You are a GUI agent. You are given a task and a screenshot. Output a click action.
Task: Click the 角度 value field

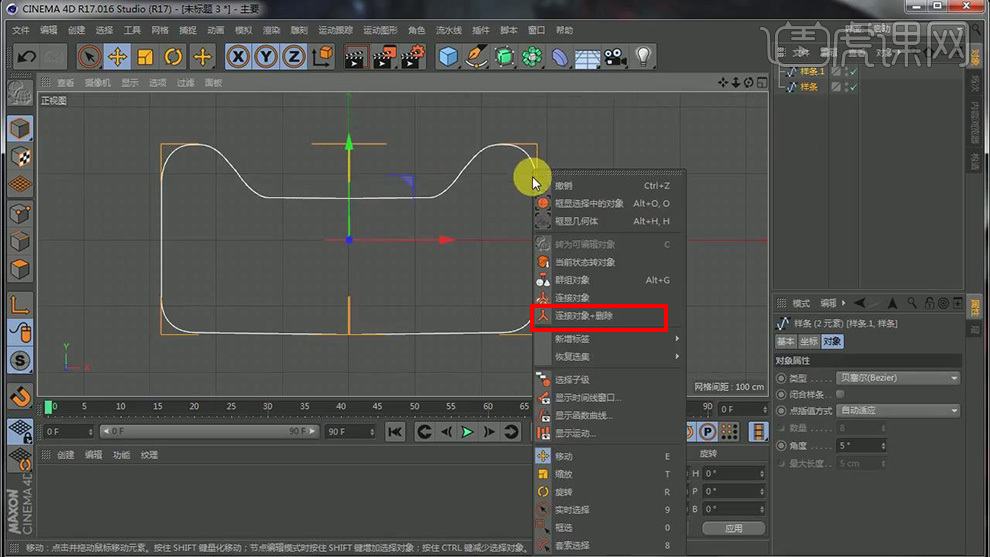click(861, 446)
